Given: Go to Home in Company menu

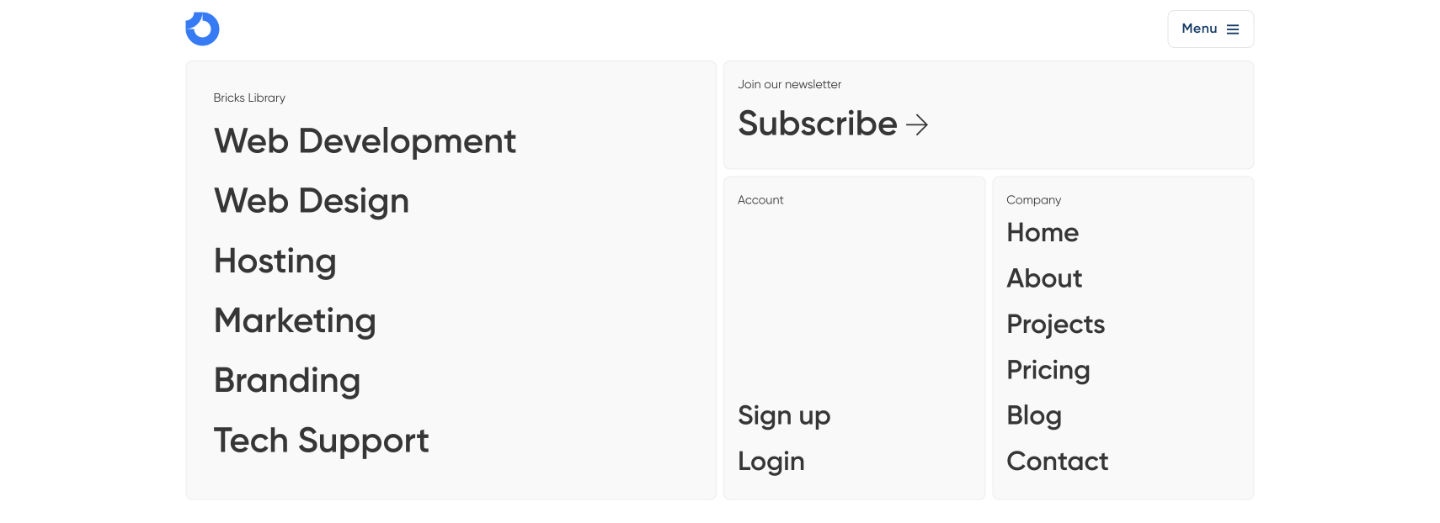Looking at the screenshot, I should (1042, 233).
